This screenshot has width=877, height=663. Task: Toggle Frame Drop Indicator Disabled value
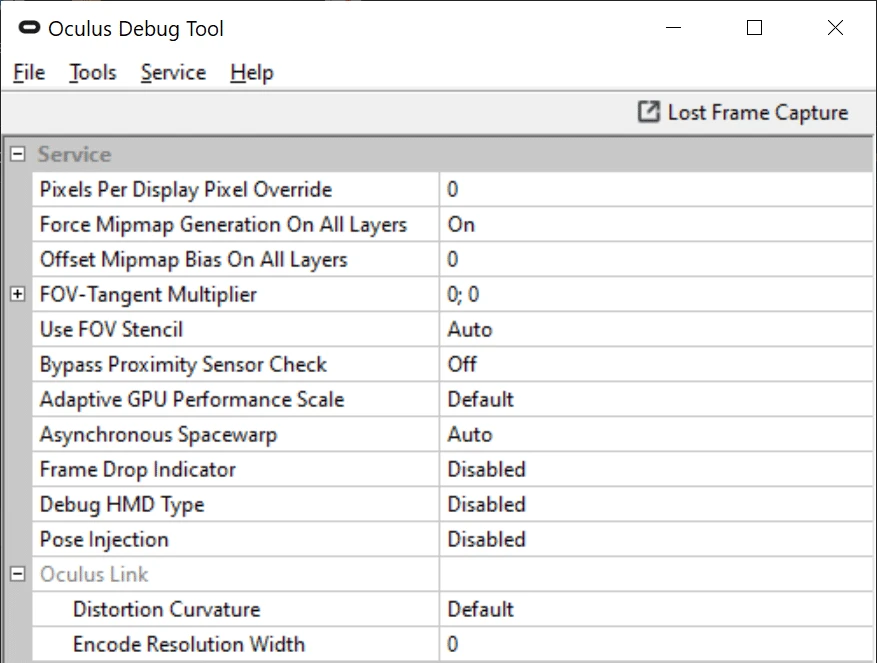pyautogui.click(x=655, y=469)
